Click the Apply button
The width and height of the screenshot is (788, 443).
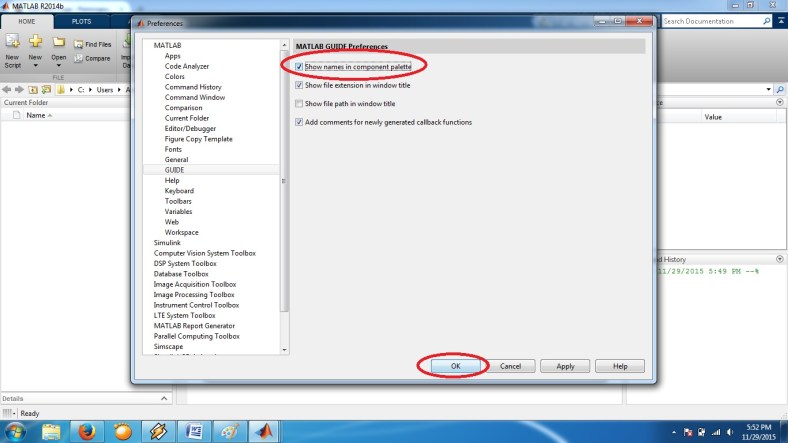pos(565,366)
